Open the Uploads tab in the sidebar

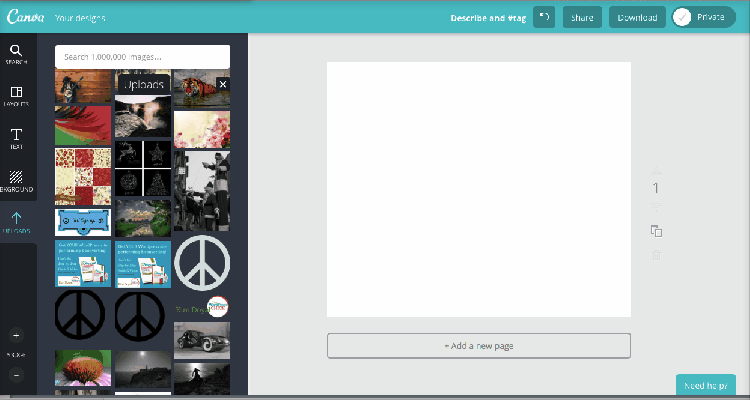pyautogui.click(x=16, y=223)
